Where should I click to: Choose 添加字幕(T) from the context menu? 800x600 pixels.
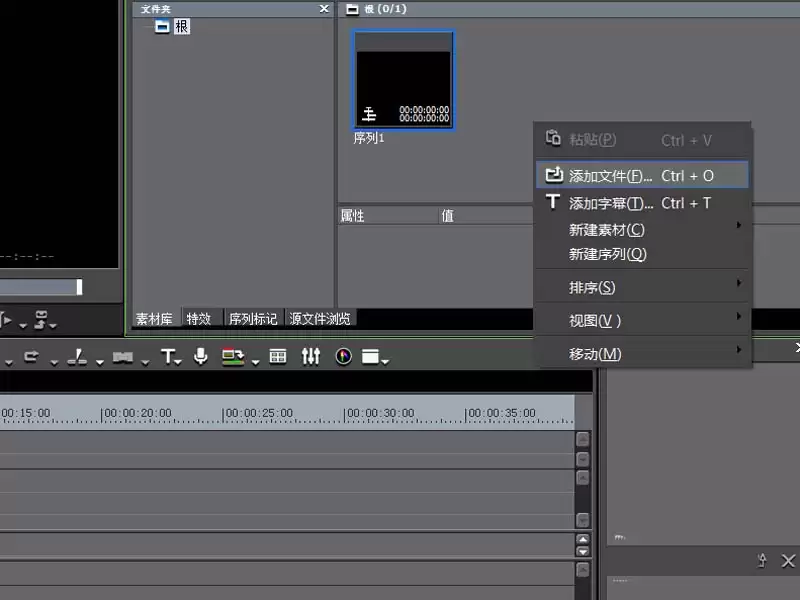[642, 203]
